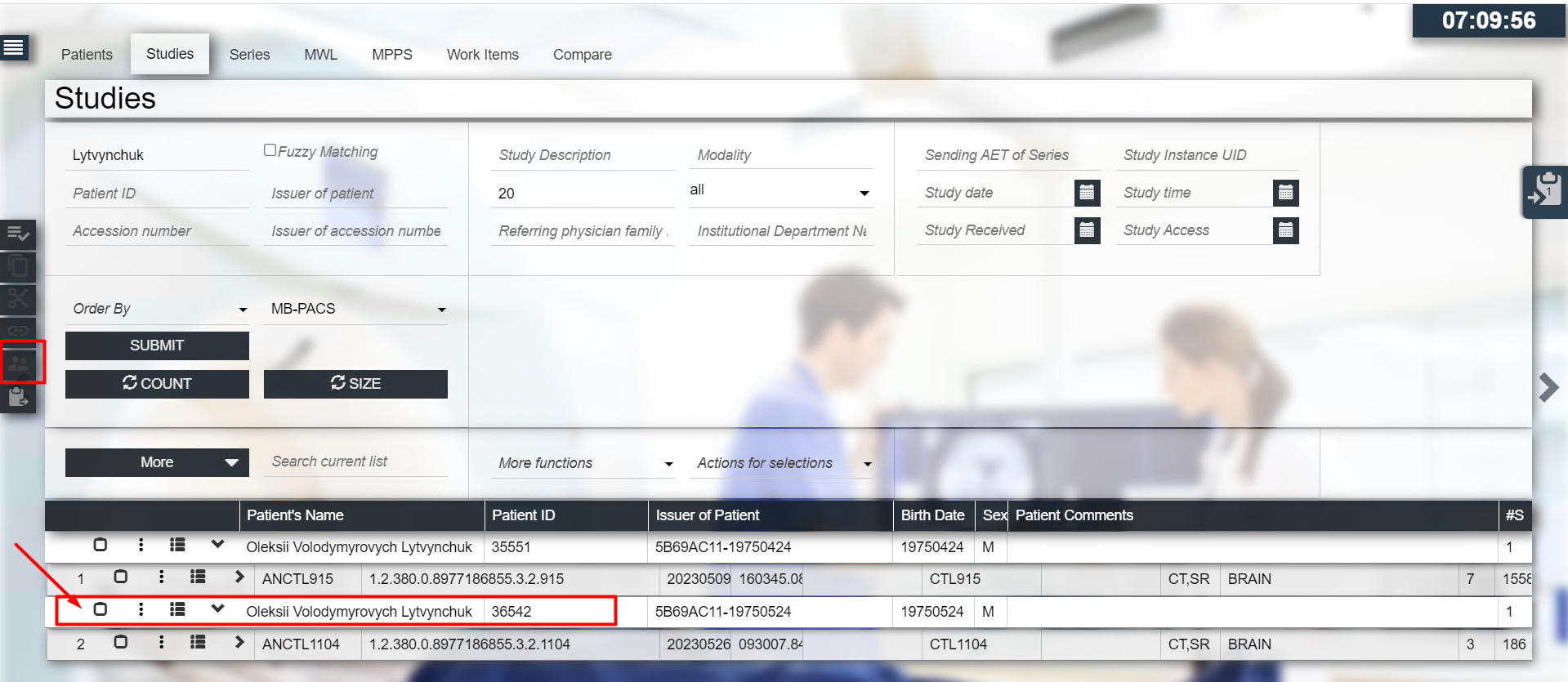
Task: Open the Work Items tab
Action: (x=482, y=55)
